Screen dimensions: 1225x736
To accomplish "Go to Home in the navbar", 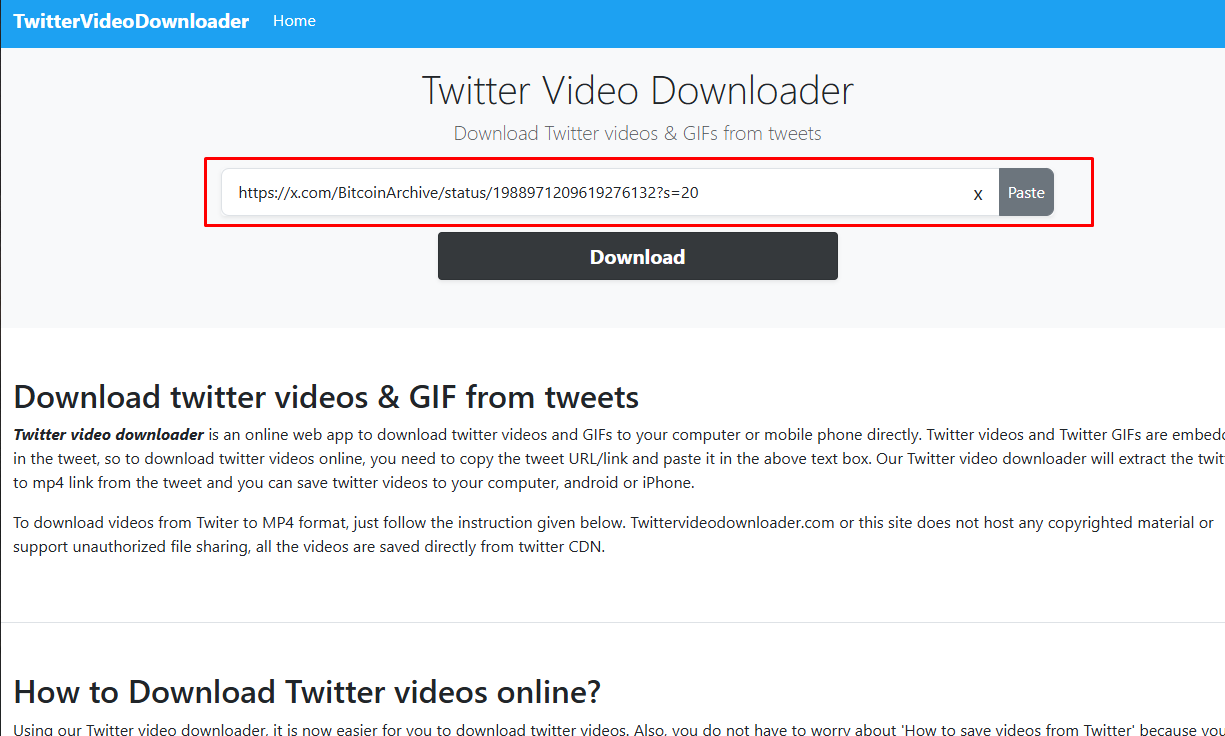I will coord(294,21).
